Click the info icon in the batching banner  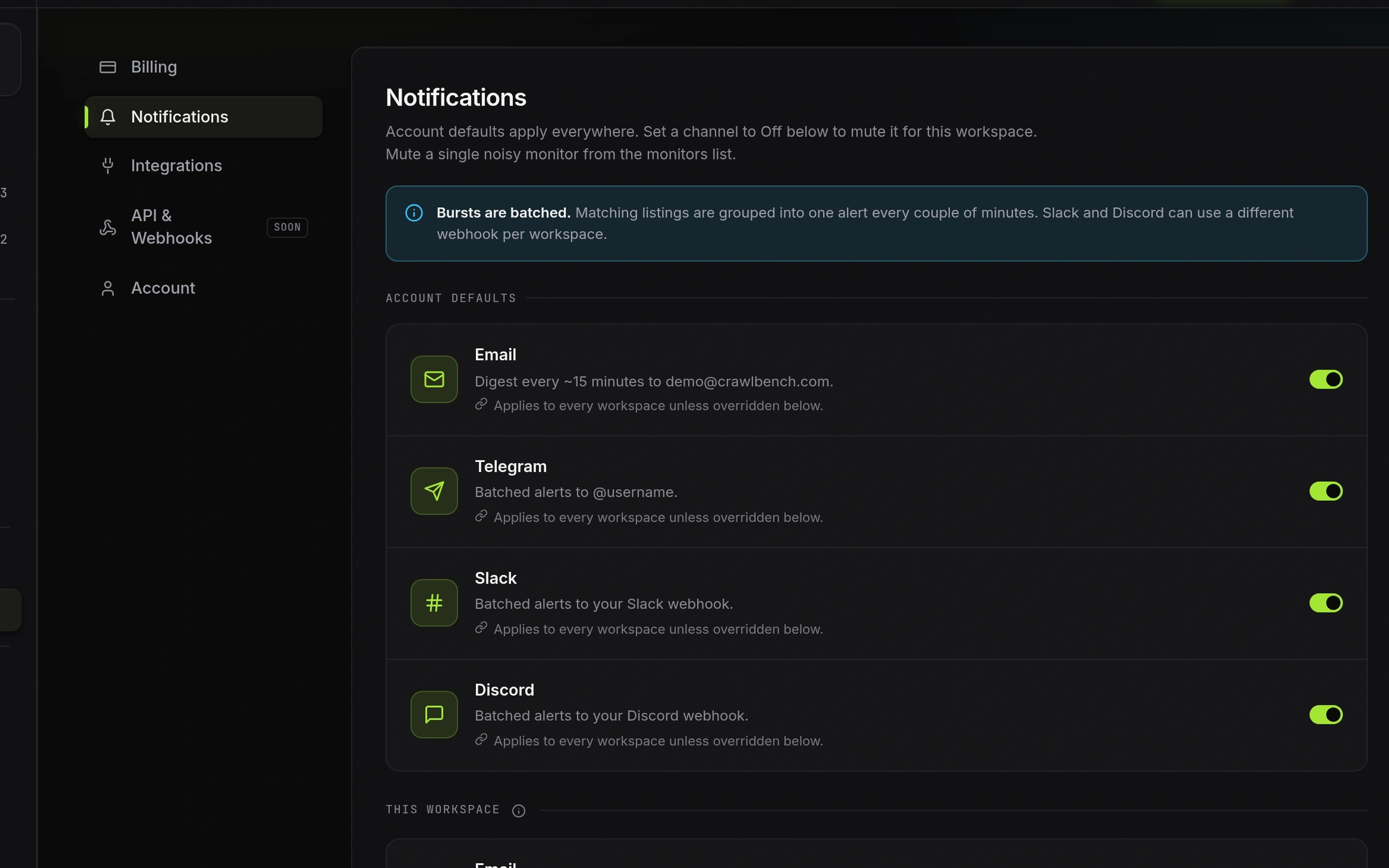point(414,213)
